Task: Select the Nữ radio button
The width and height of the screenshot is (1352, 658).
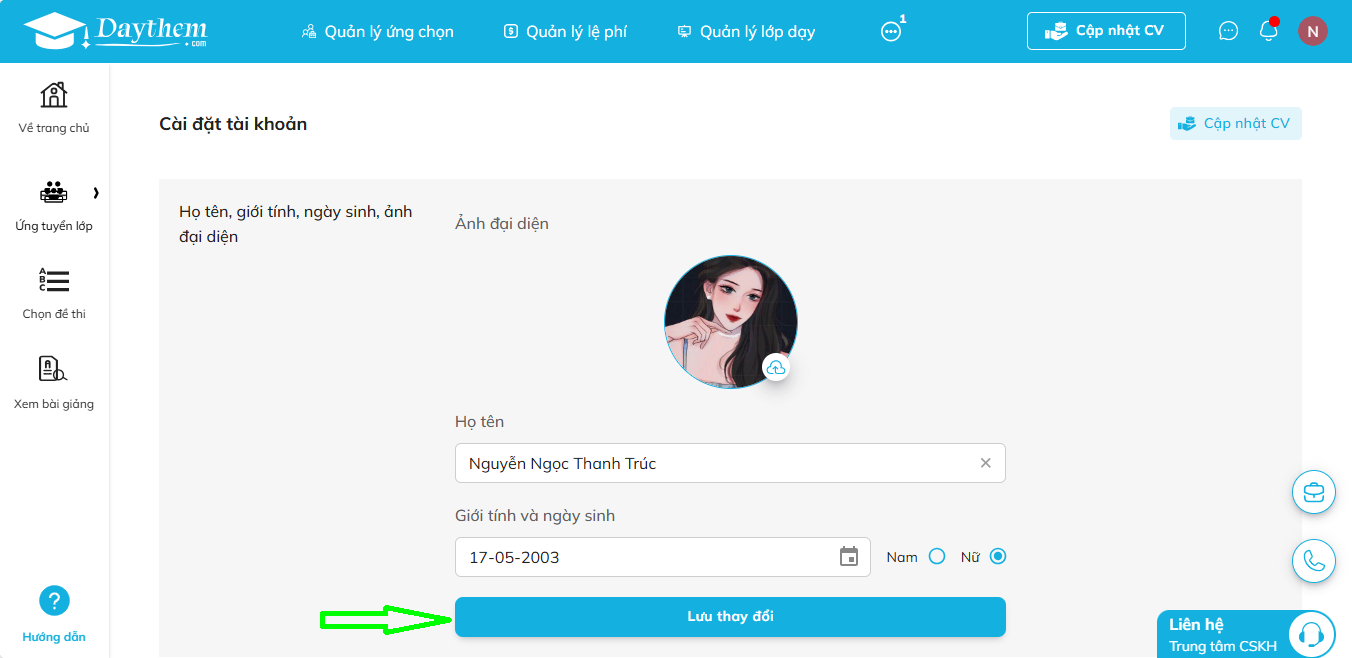Action: (x=998, y=557)
